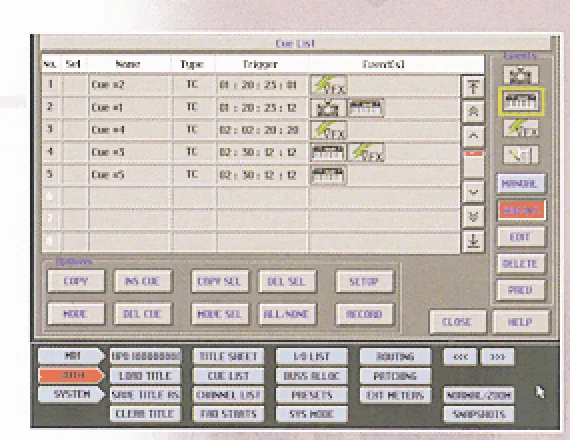Page up cue list with double-up arrow
Viewport: 570px width, 440px height.
[473, 111]
